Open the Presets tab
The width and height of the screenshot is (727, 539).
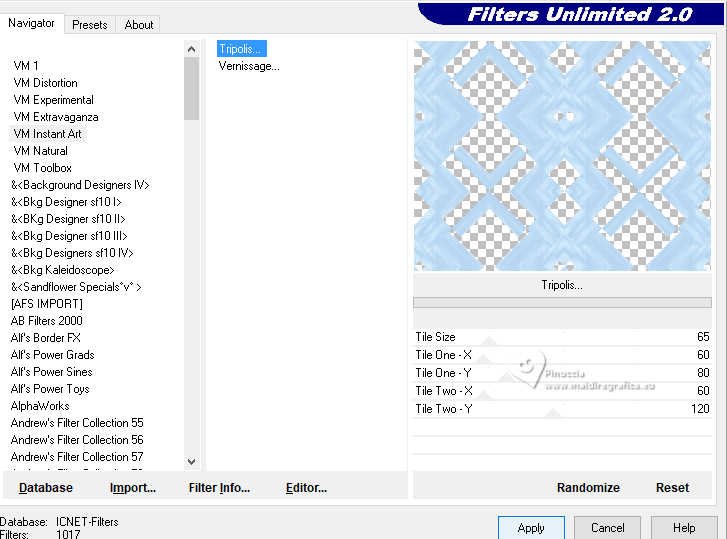point(89,25)
